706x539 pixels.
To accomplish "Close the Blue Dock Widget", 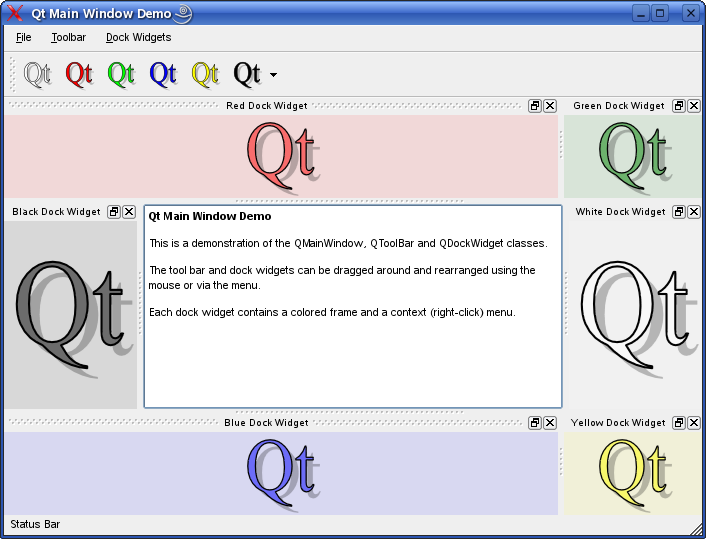I will [550, 423].
